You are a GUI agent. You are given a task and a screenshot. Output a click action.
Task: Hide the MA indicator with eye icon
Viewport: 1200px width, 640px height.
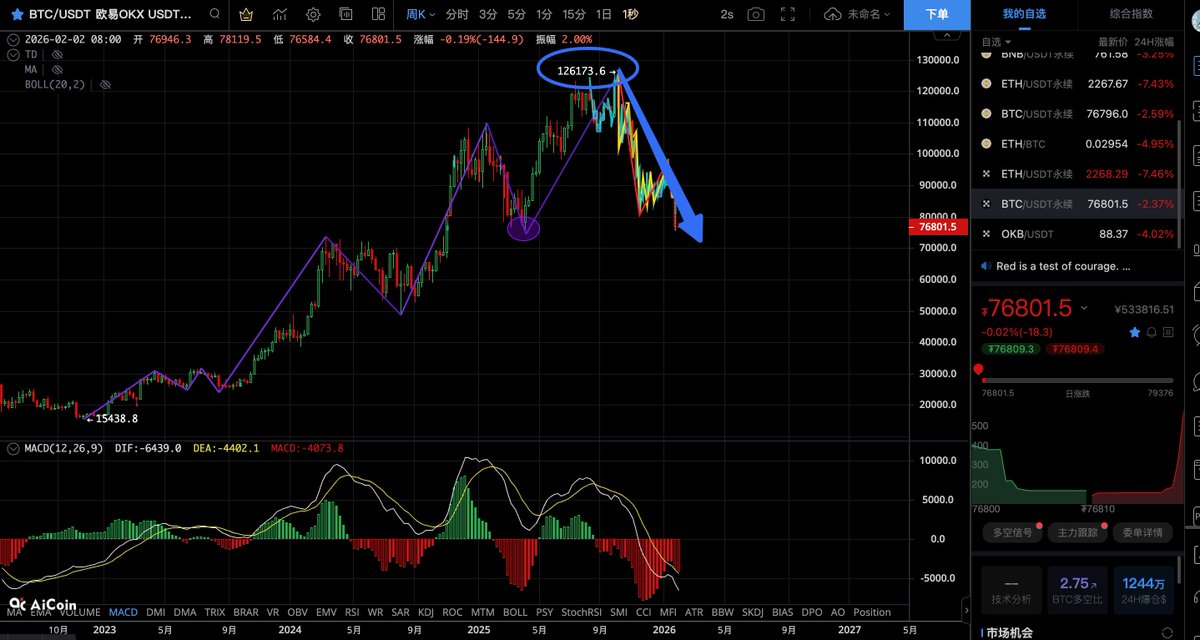pyautogui.click(x=57, y=70)
